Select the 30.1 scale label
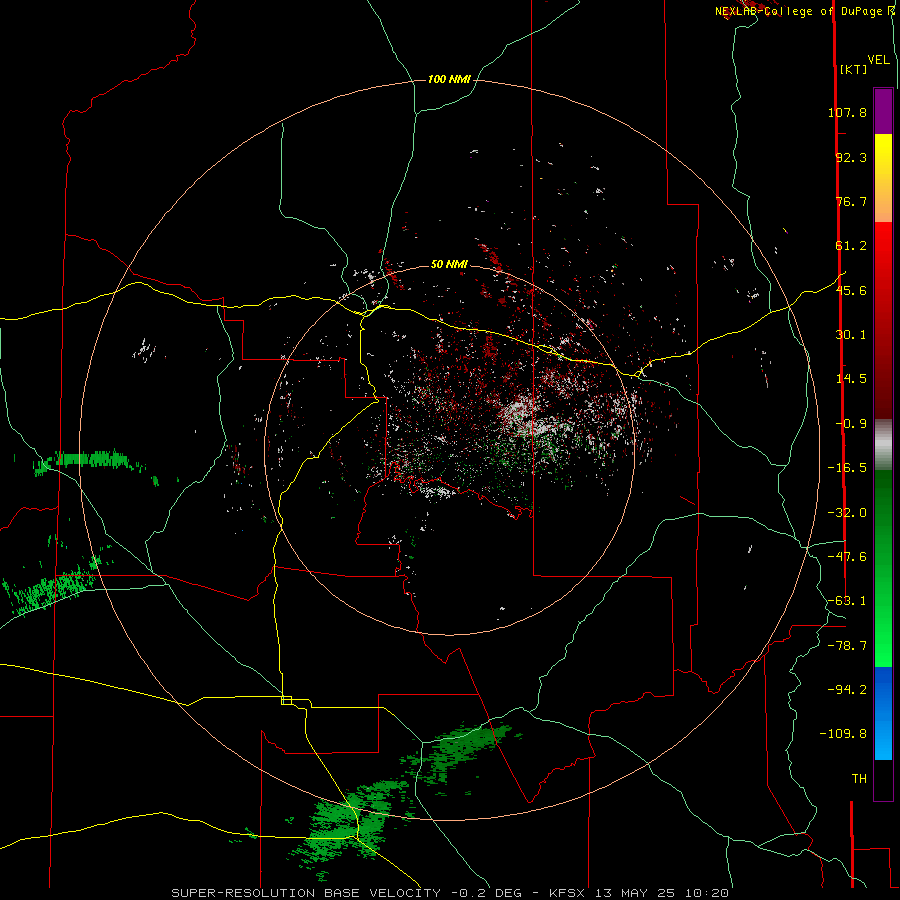The height and width of the screenshot is (900, 900). tap(851, 335)
